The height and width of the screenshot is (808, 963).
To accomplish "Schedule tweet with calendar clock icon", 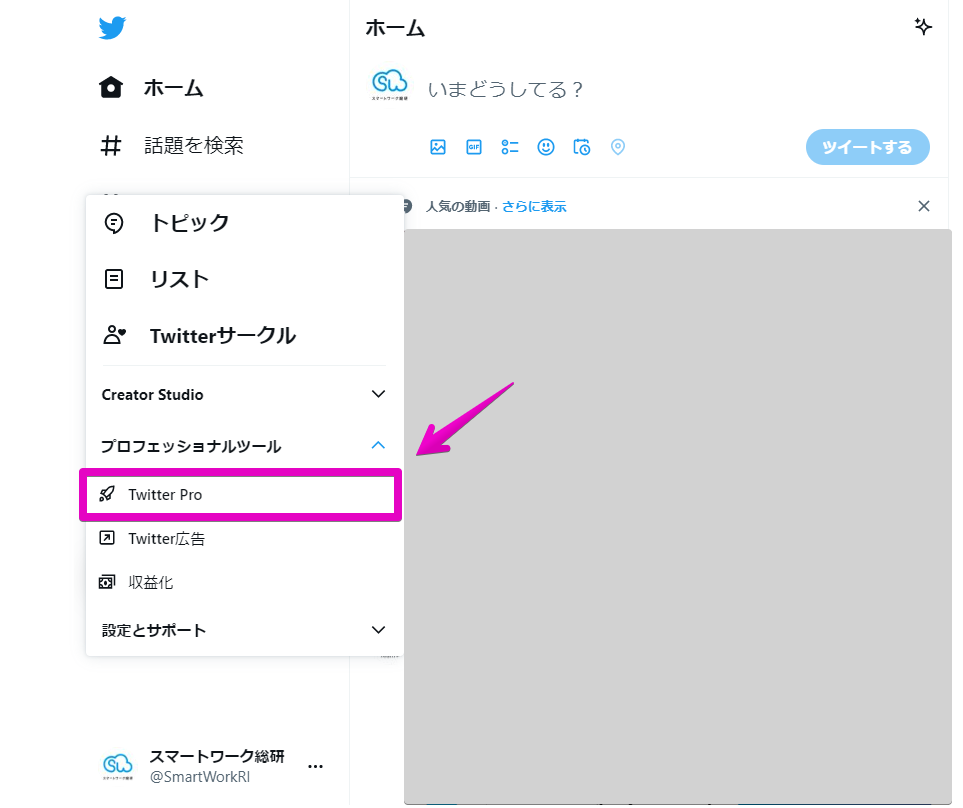I will click(582, 147).
